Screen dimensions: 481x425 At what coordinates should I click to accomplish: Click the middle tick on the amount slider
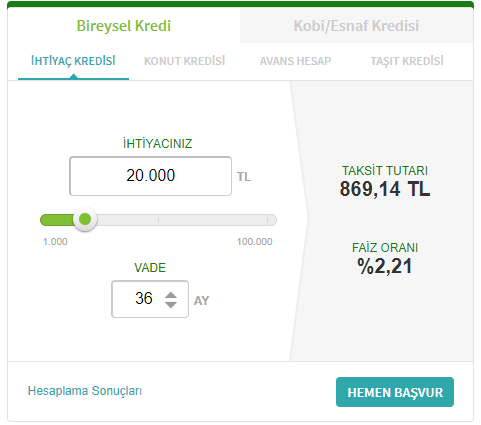[x=158, y=220]
